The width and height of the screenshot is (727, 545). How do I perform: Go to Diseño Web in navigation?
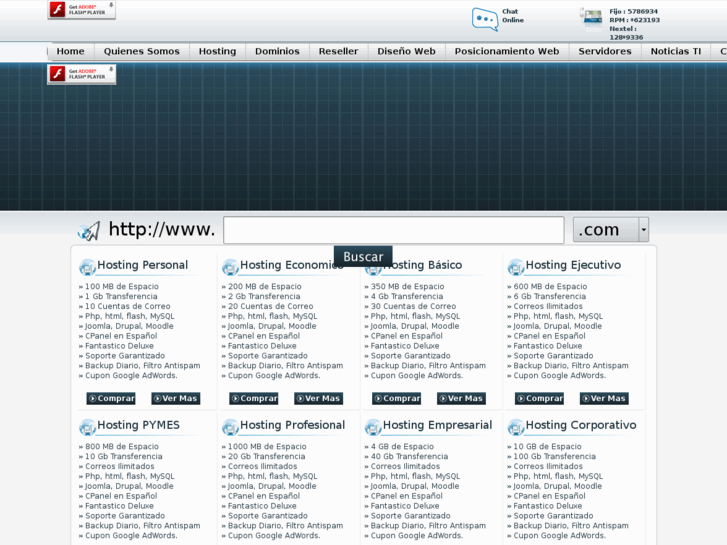coord(407,51)
